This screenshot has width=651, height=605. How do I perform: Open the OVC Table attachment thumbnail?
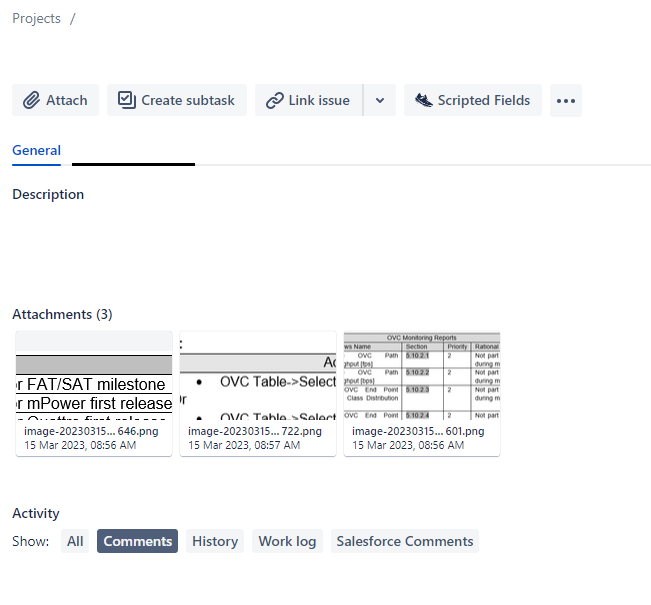pyautogui.click(x=258, y=375)
